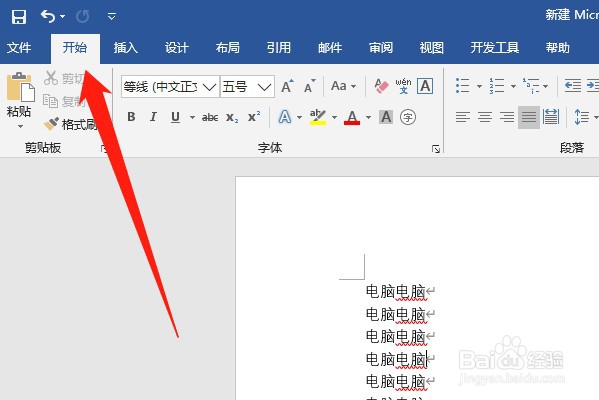Switch to the 插入 ribbon tab

coord(126,48)
